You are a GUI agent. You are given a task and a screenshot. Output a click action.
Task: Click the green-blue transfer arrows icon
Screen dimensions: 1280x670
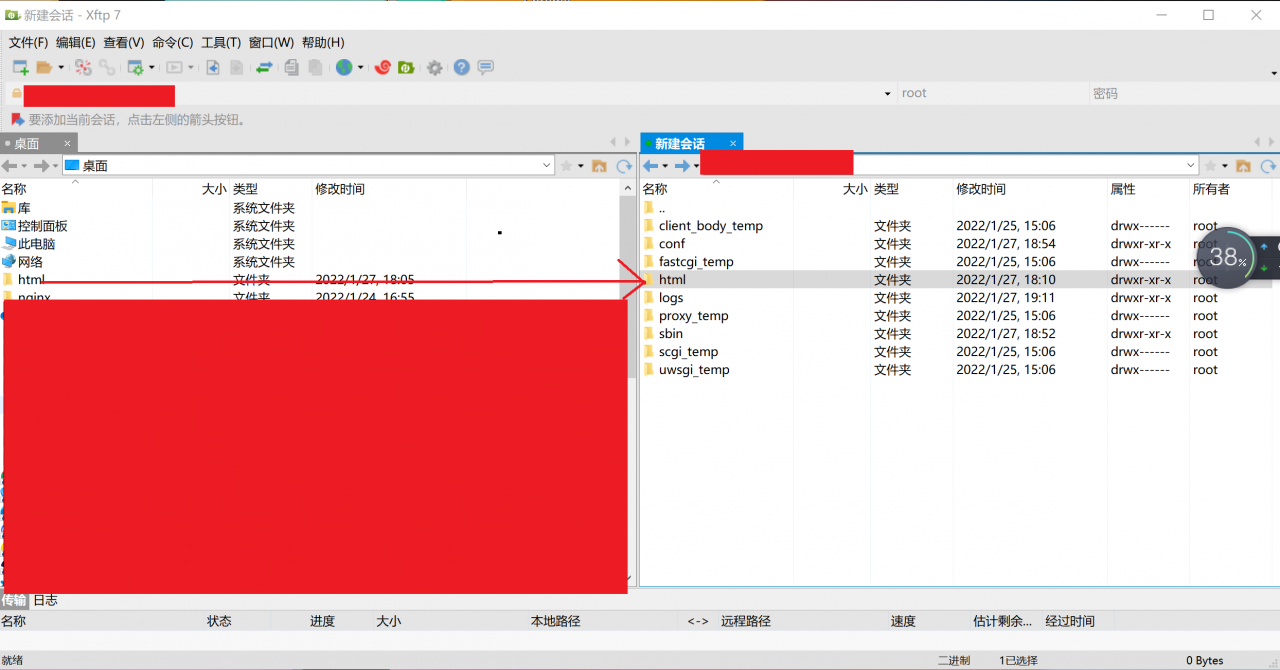264,68
